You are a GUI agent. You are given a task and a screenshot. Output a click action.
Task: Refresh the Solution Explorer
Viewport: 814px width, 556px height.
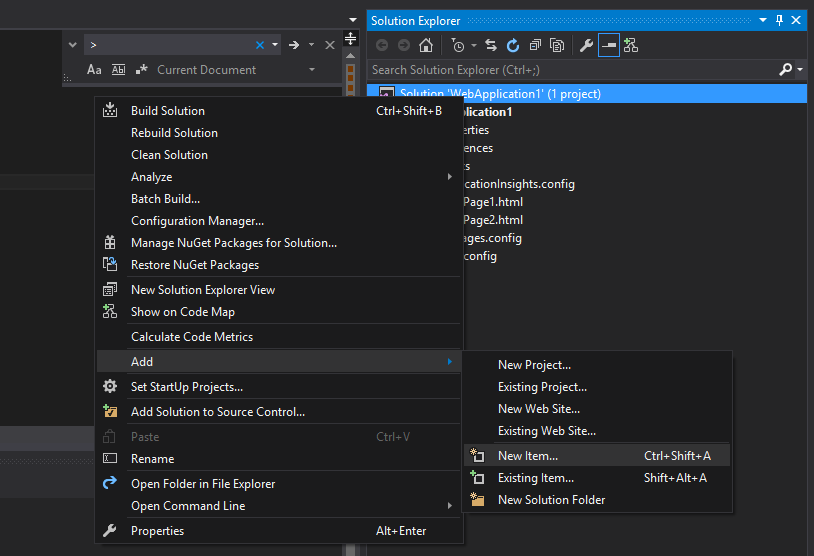[513, 45]
